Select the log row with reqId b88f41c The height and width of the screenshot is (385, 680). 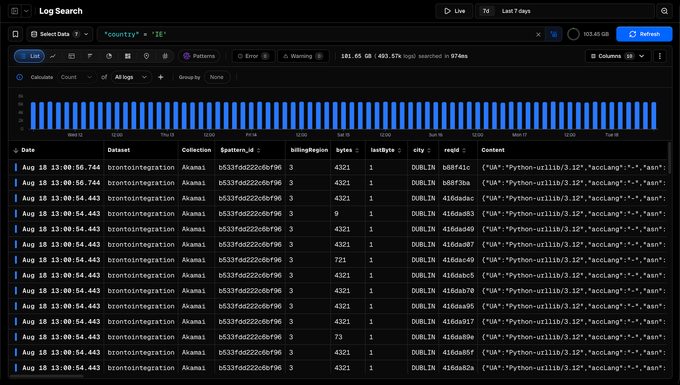coord(338,167)
